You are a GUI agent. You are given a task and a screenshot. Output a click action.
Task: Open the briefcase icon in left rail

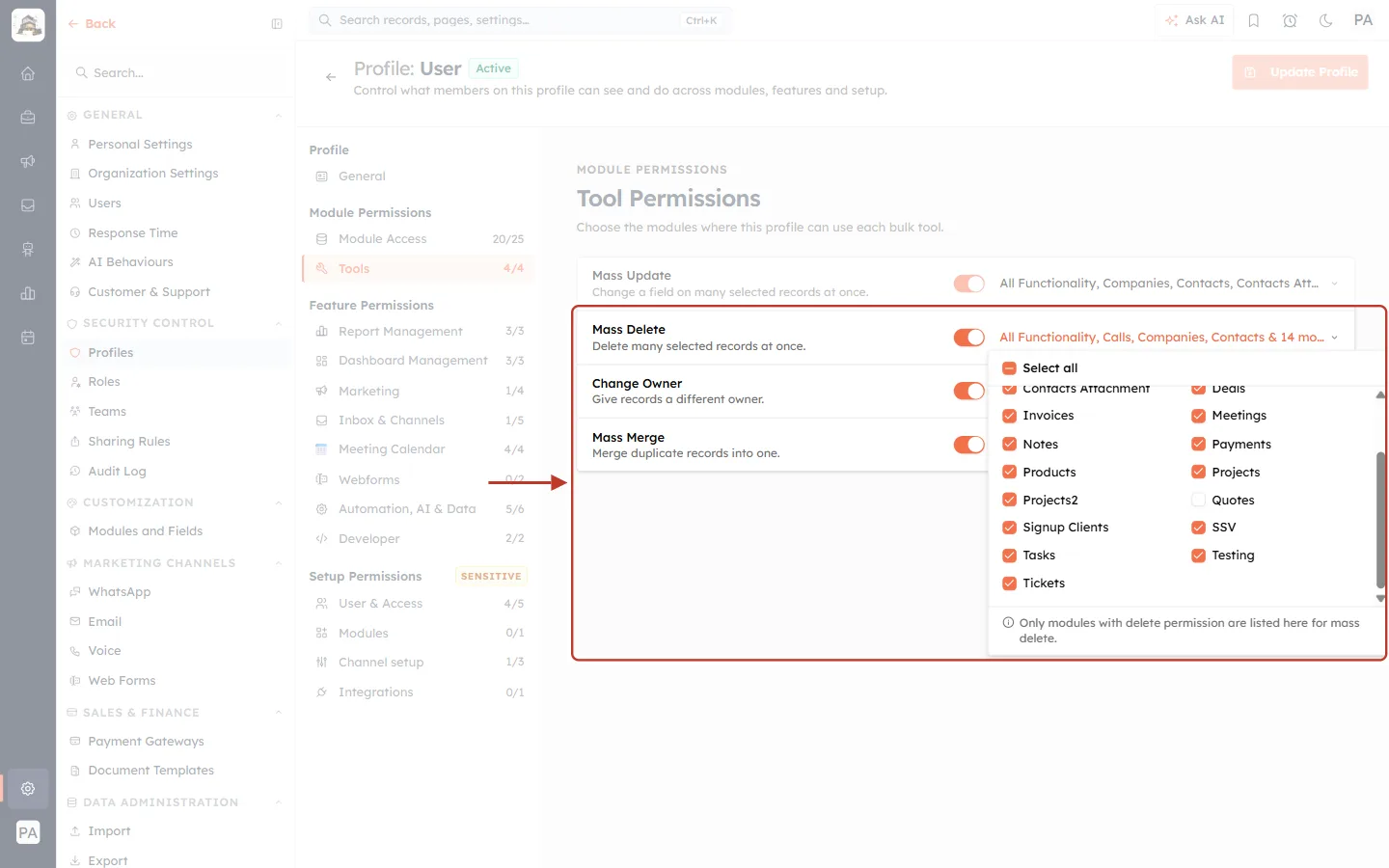pos(28,118)
